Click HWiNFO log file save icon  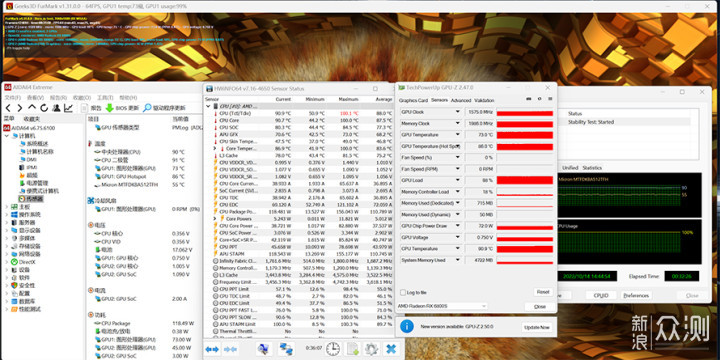click(353, 349)
